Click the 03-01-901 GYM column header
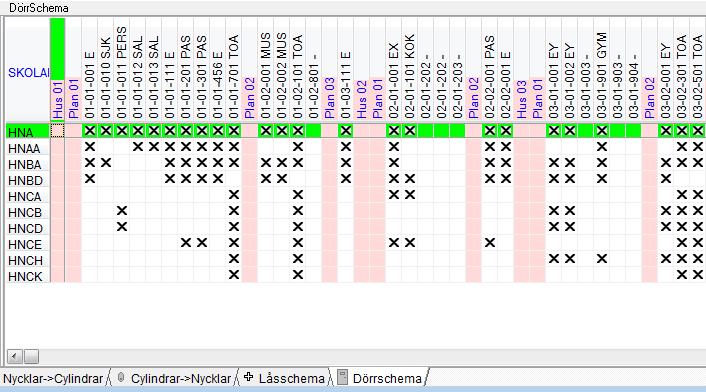The width and height of the screenshot is (706, 392). 602,76
